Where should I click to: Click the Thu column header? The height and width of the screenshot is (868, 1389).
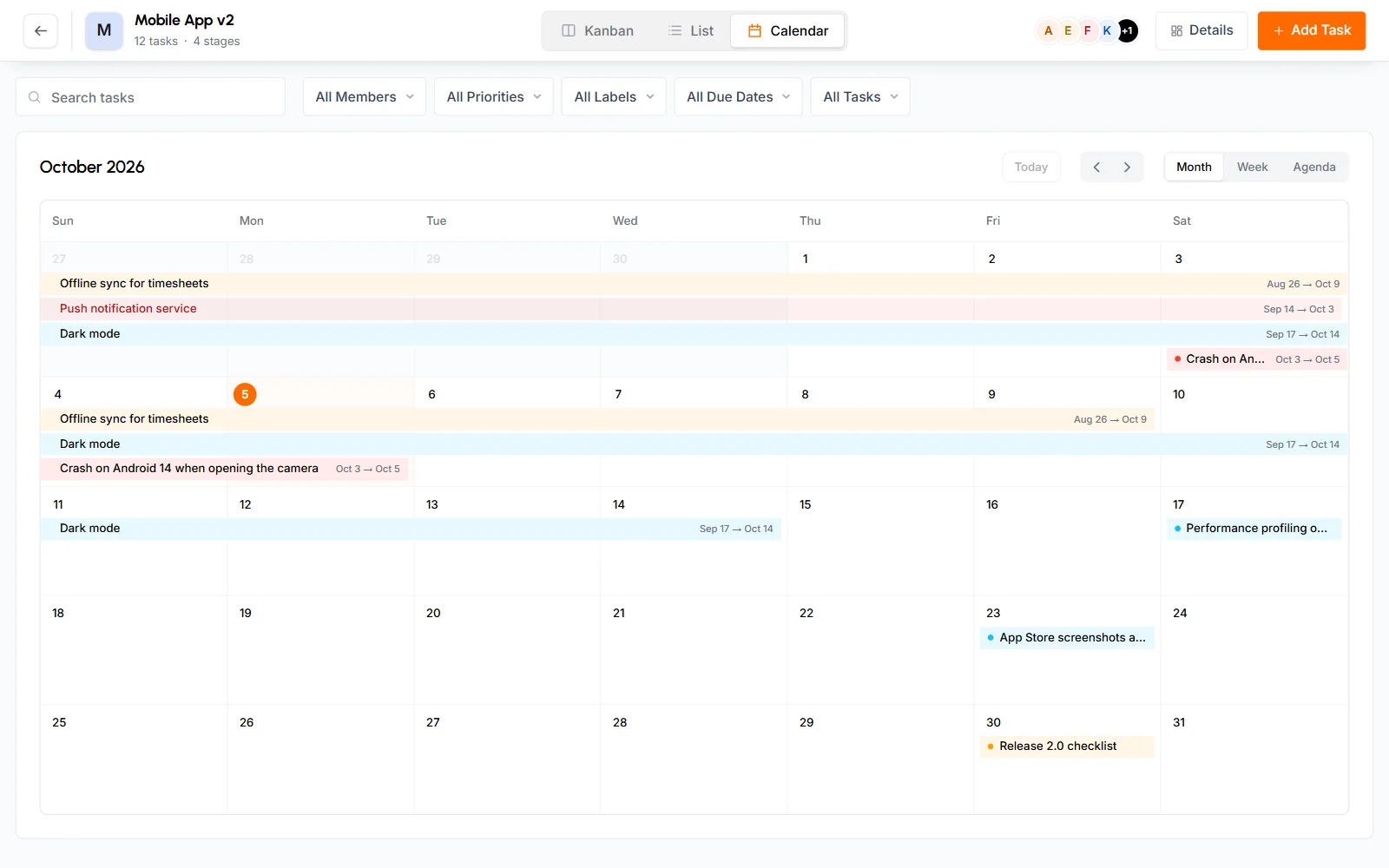(810, 220)
